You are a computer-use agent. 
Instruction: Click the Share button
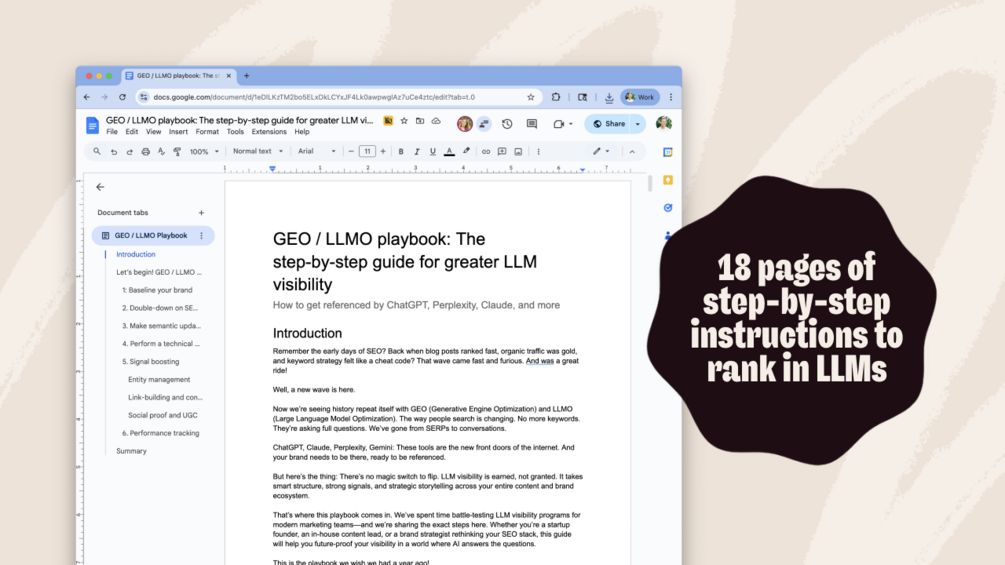[x=609, y=124]
